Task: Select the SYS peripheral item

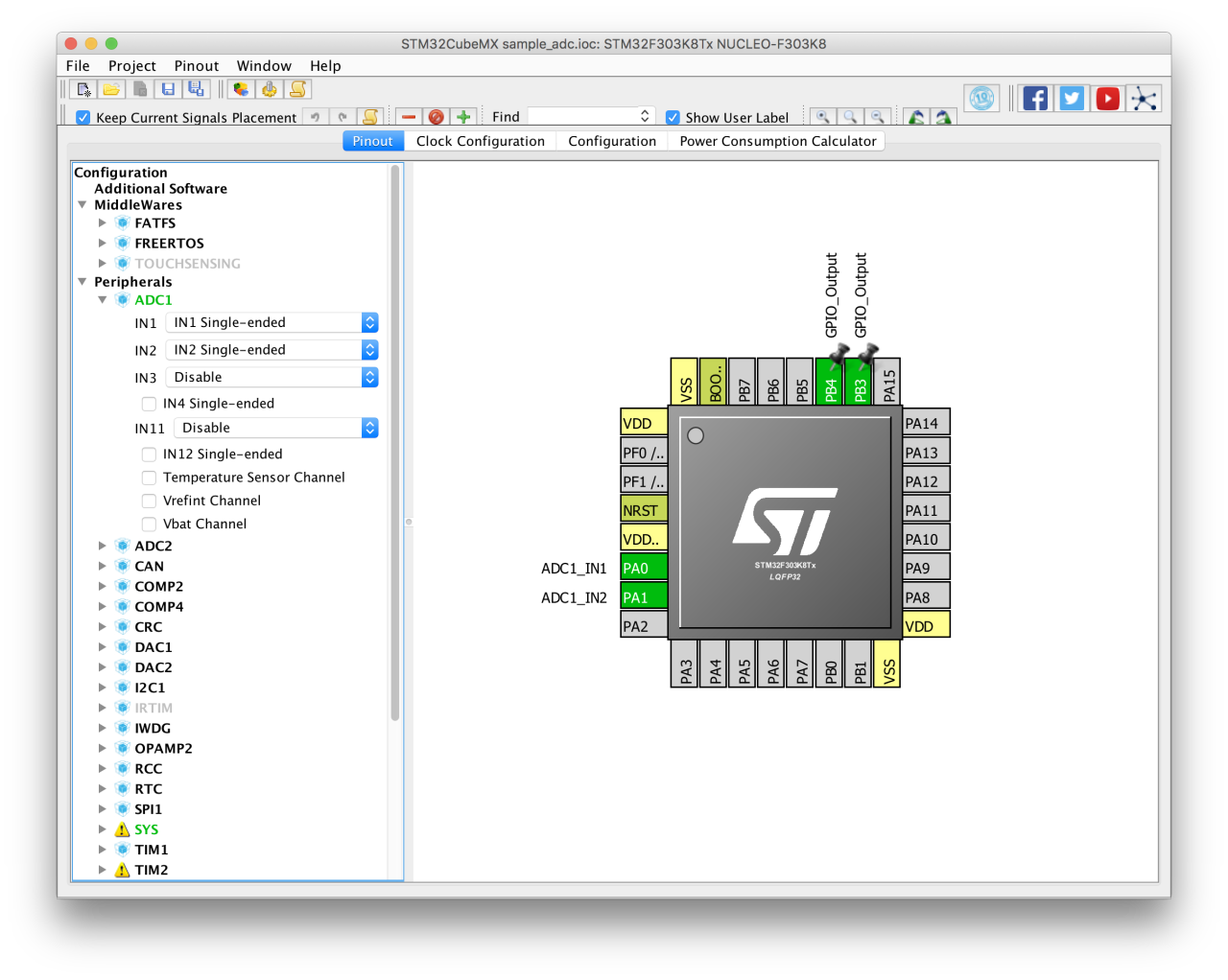Action: (x=146, y=829)
